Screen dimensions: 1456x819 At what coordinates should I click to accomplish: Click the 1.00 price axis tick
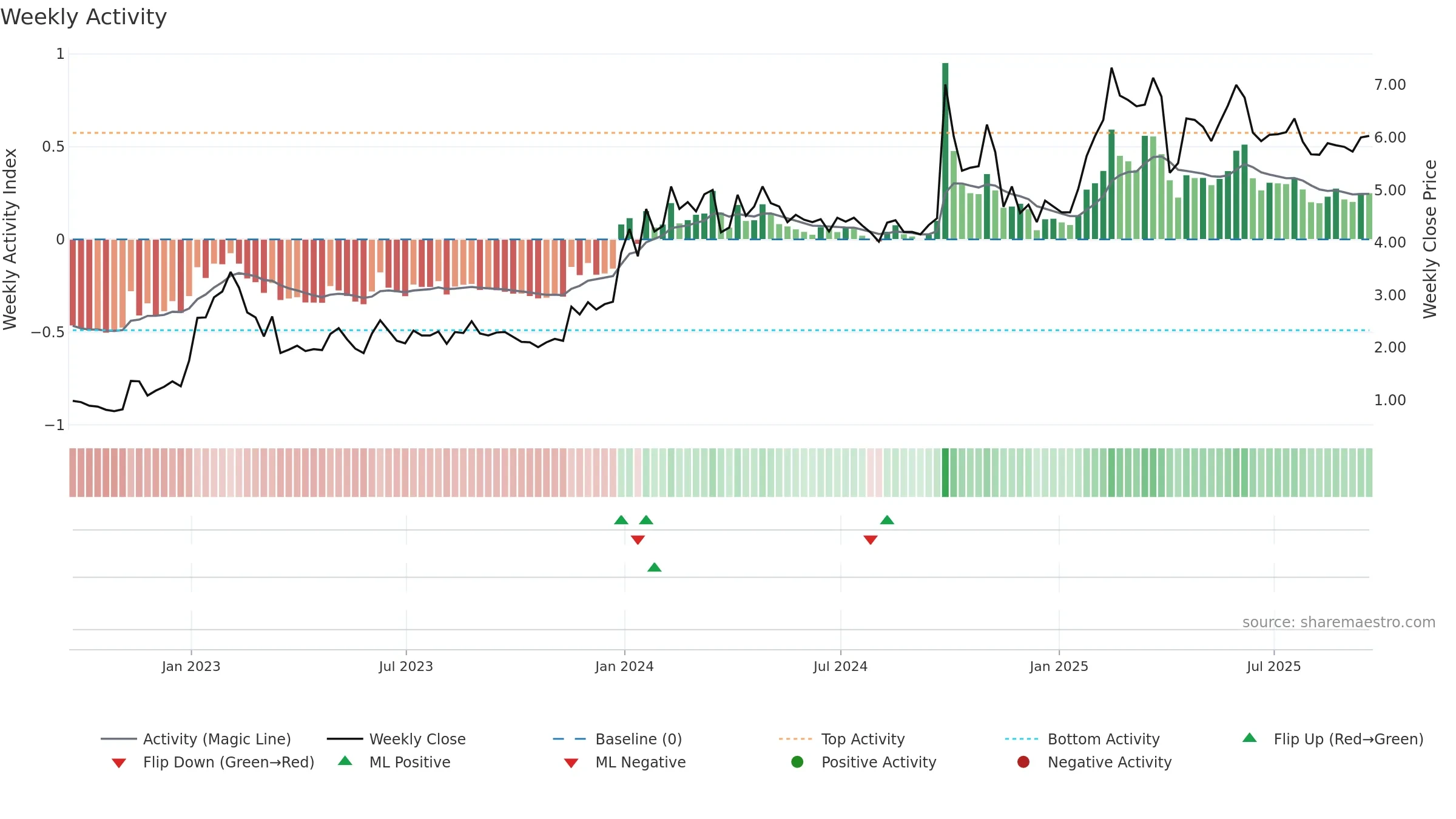(1390, 400)
